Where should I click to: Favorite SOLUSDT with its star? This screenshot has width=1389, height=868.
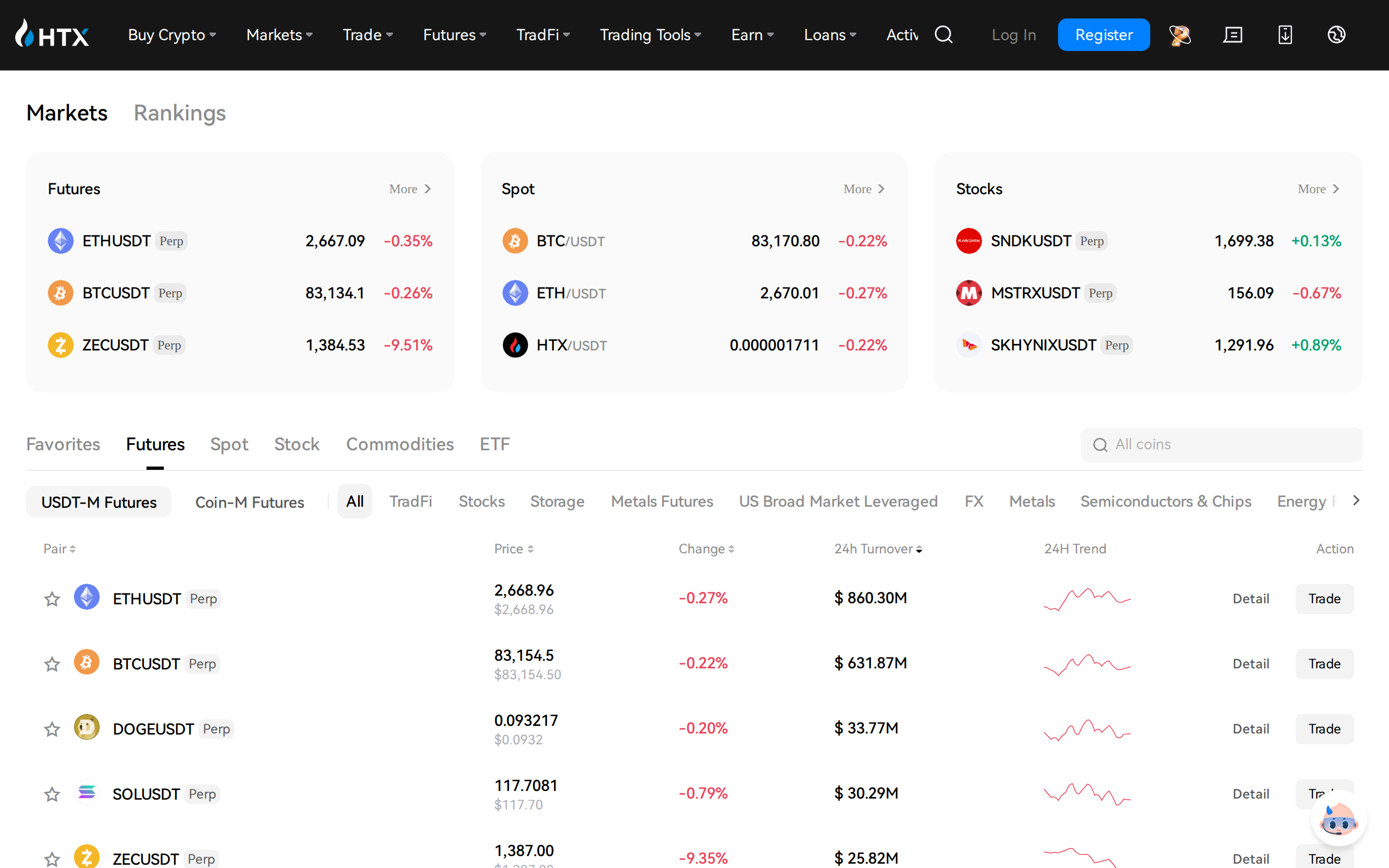(52, 795)
